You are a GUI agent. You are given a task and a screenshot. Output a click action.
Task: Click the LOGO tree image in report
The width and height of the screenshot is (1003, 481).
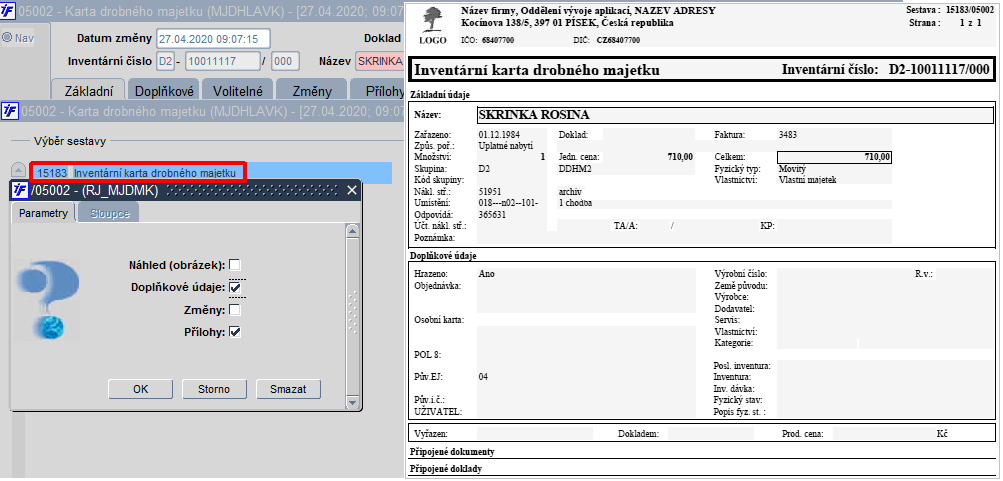coord(432,19)
